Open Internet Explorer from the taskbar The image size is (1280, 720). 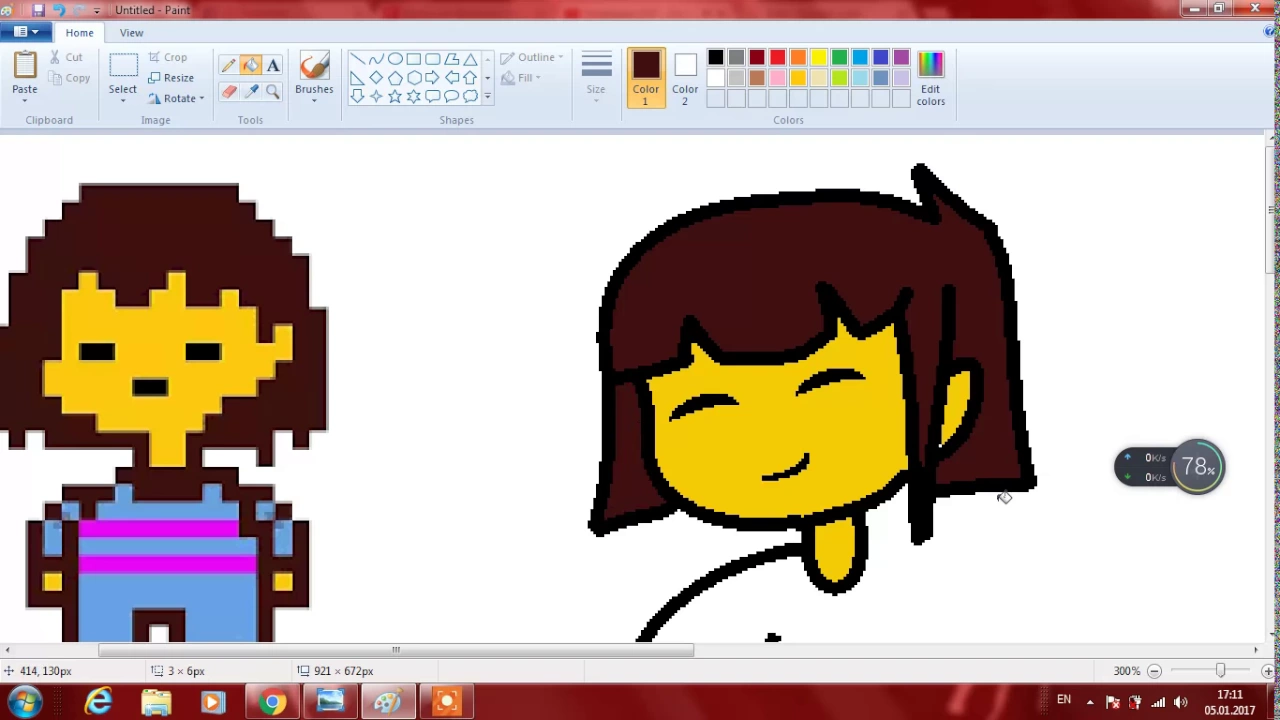[99, 702]
